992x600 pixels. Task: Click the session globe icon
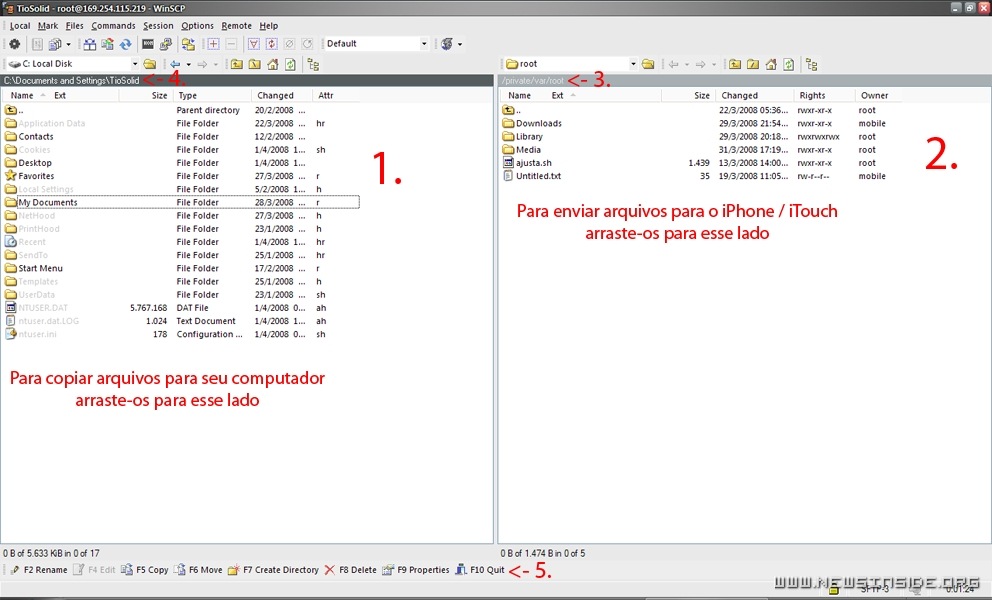(447, 44)
